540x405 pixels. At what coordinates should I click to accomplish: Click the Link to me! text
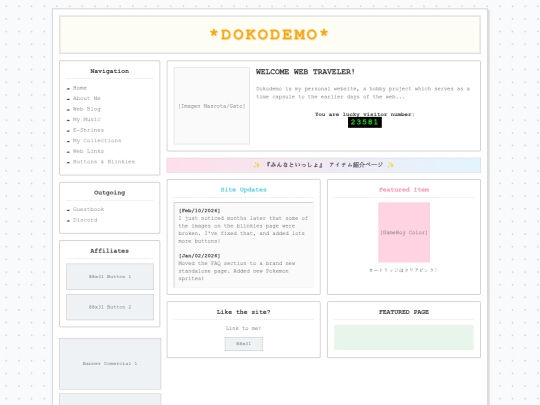click(243, 328)
